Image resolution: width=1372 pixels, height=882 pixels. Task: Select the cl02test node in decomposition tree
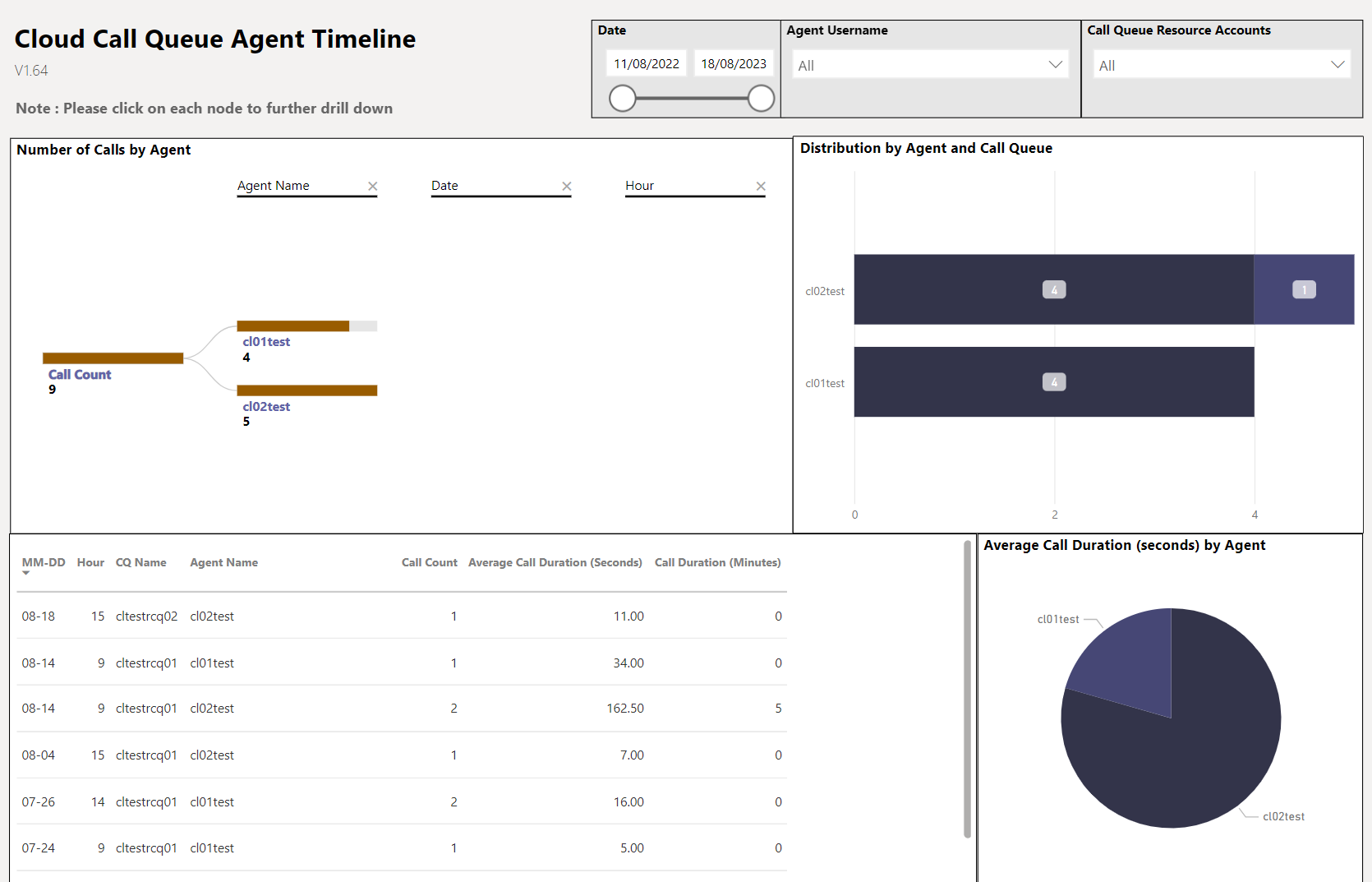306,390
